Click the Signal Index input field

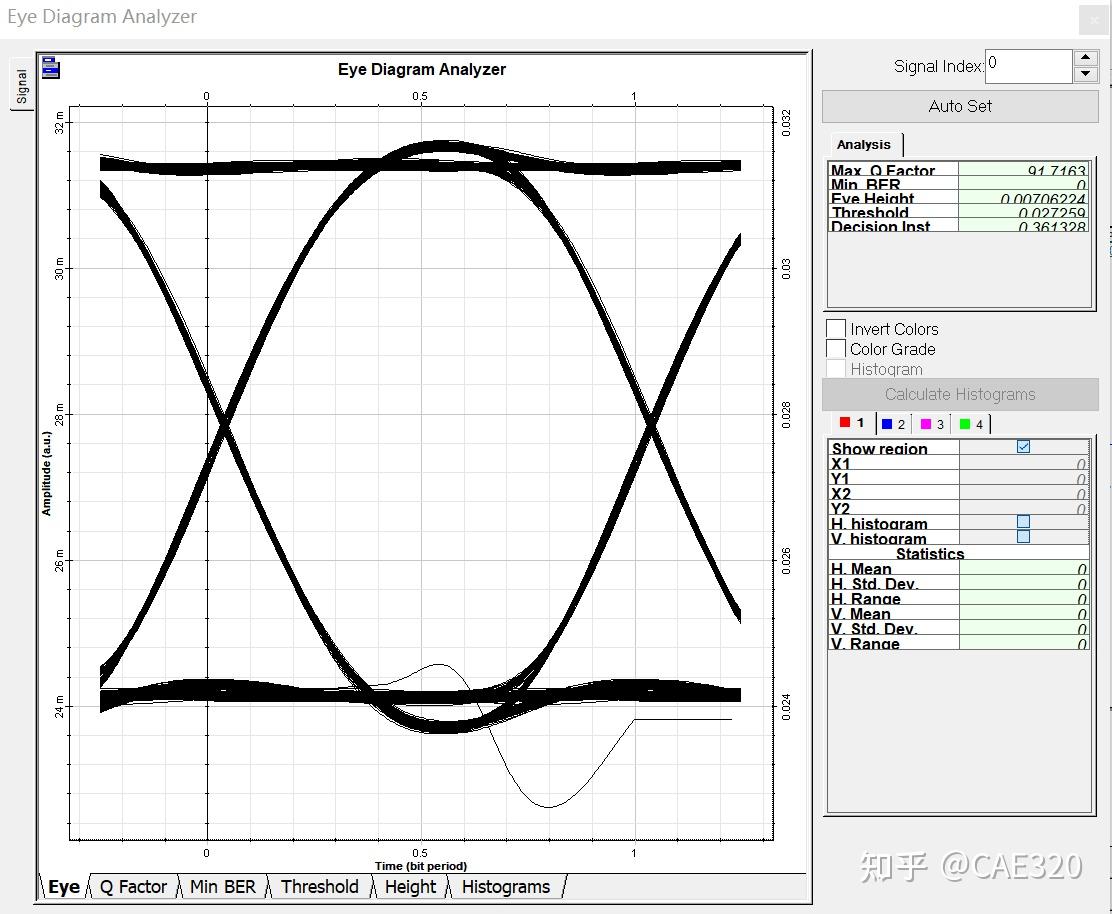(1028, 66)
